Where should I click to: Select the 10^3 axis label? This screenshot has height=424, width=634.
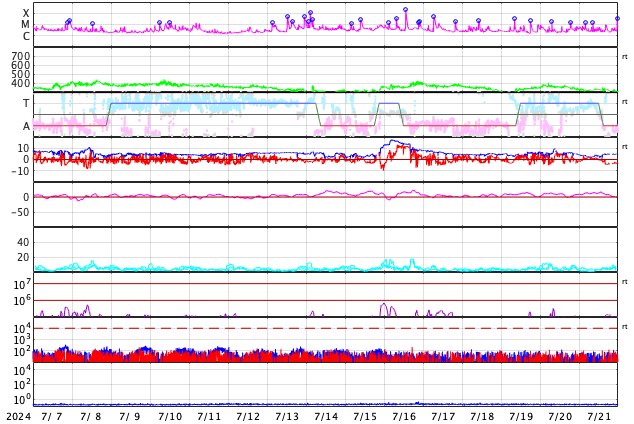(21, 340)
